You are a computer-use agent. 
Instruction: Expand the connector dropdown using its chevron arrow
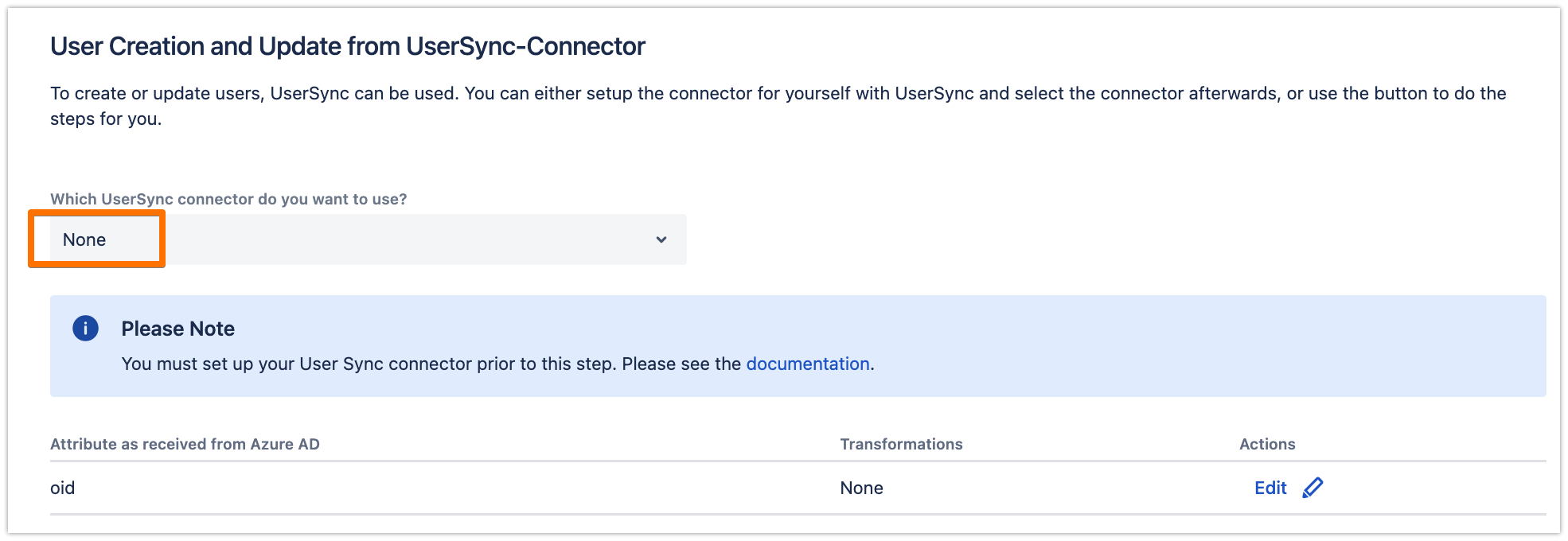tap(661, 239)
